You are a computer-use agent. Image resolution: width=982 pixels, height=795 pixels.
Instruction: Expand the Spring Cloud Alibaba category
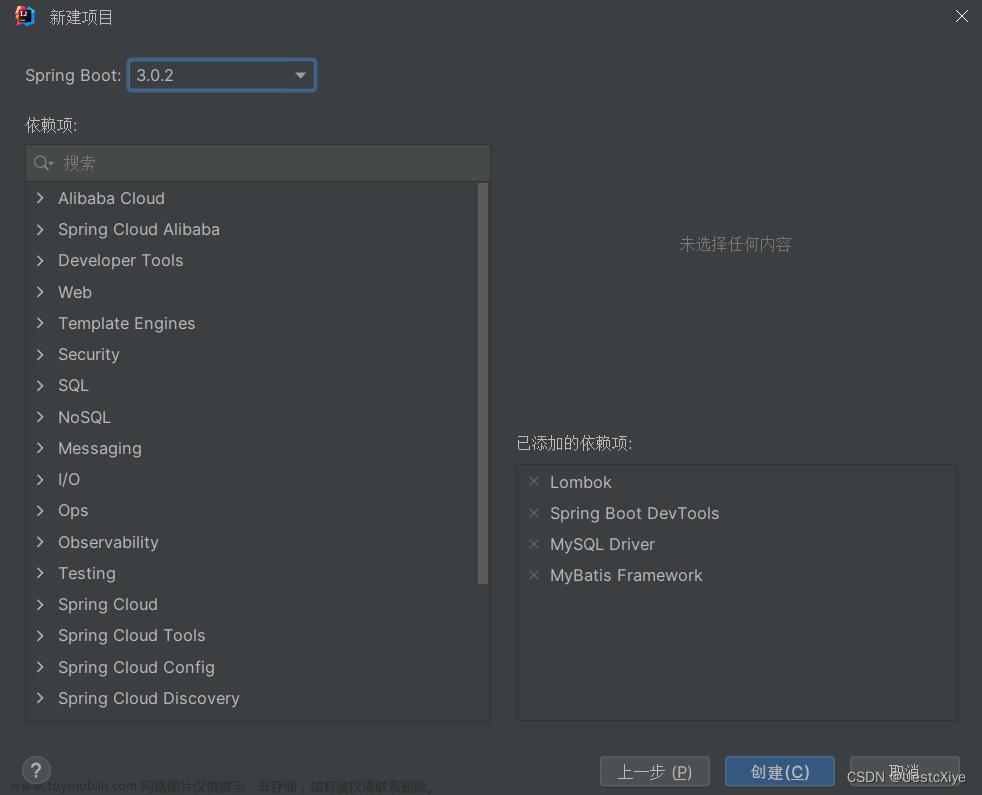point(40,229)
